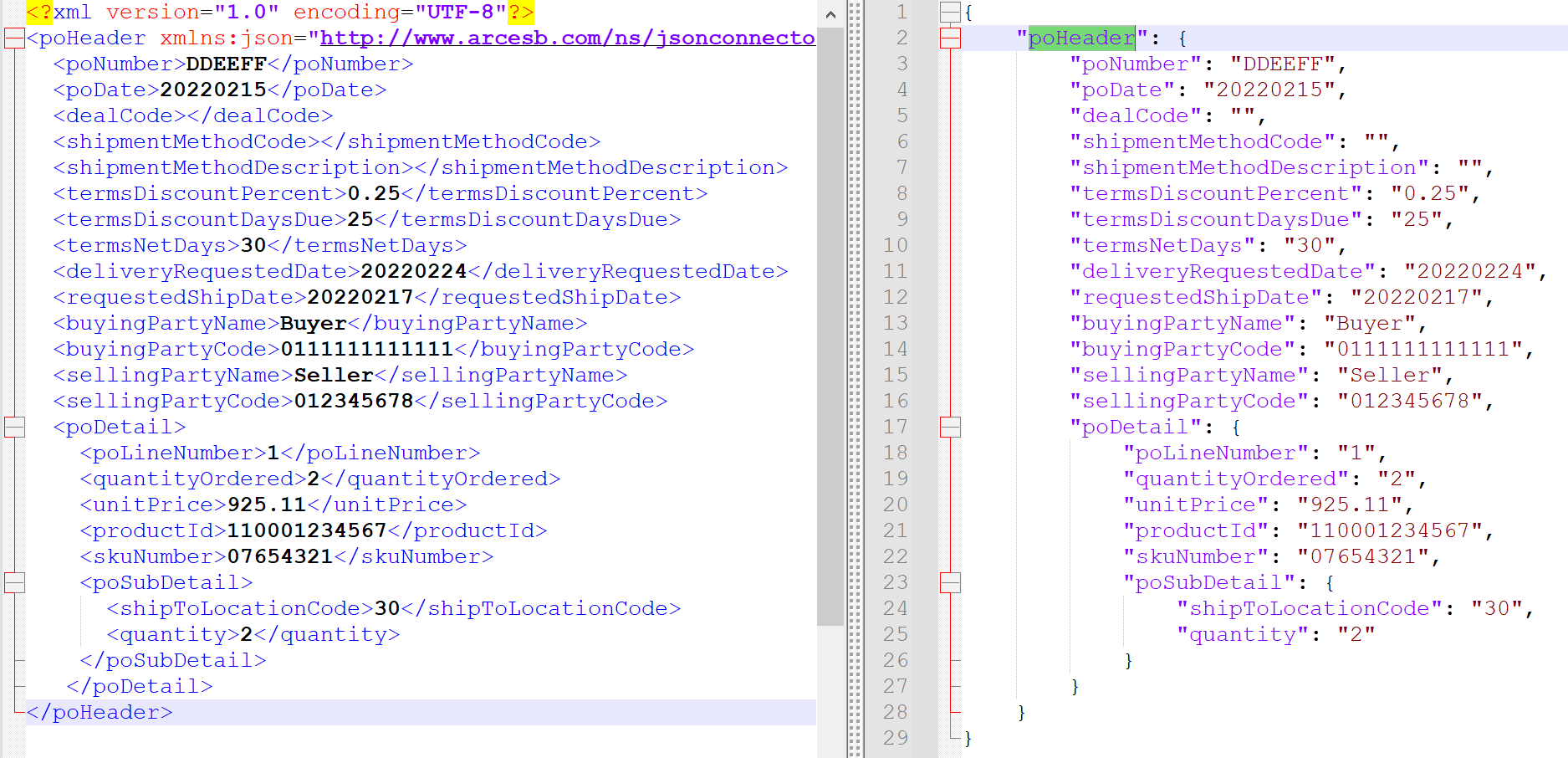Click the "Buyer" value in JSON

tap(1370, 324)
